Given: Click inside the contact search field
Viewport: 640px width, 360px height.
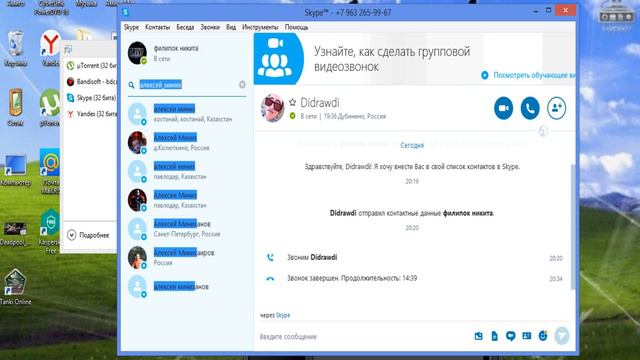Looking at the screenshot, I should tap(188, 85).
